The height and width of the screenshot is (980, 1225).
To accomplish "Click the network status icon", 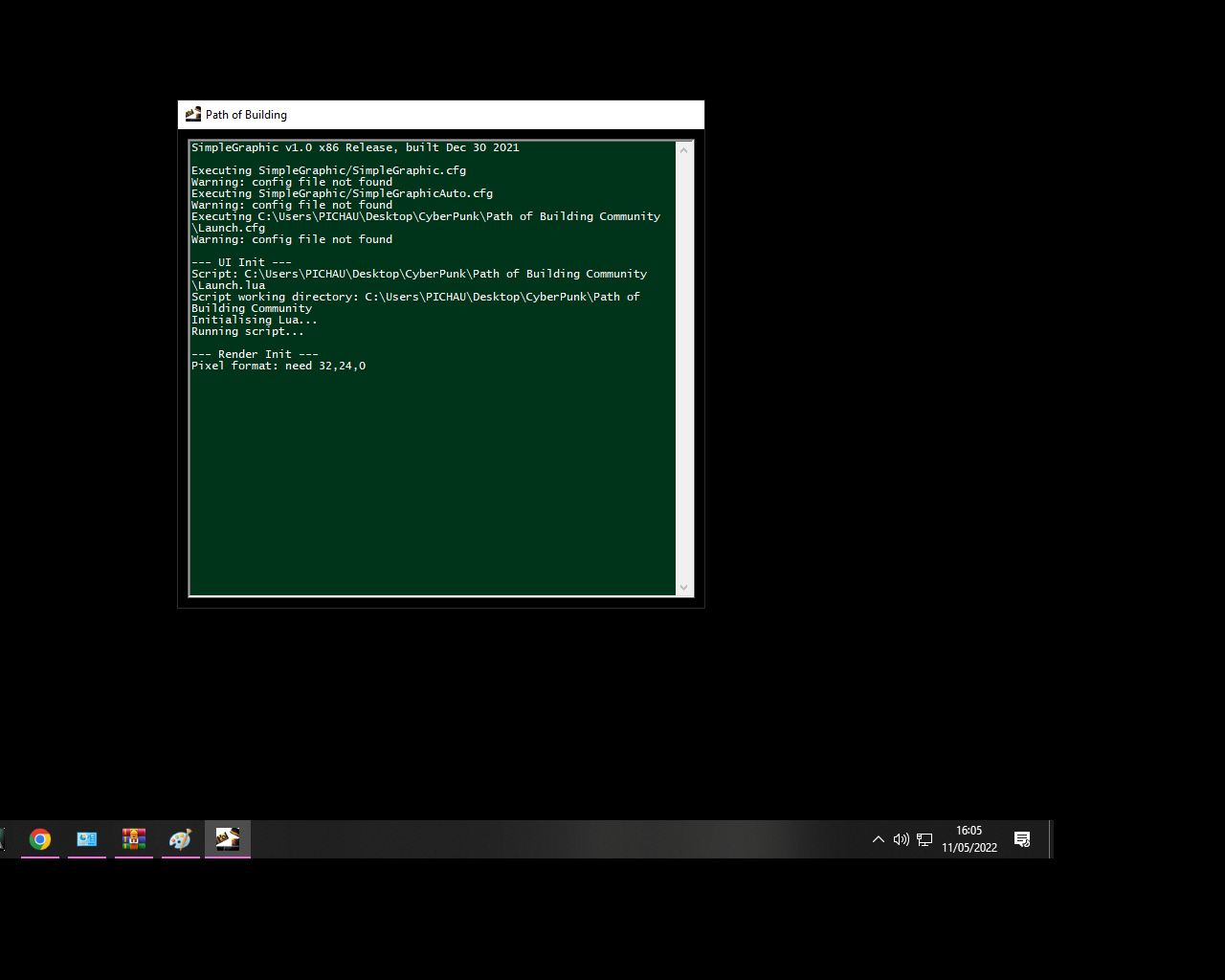I will (x=924, y=839).
